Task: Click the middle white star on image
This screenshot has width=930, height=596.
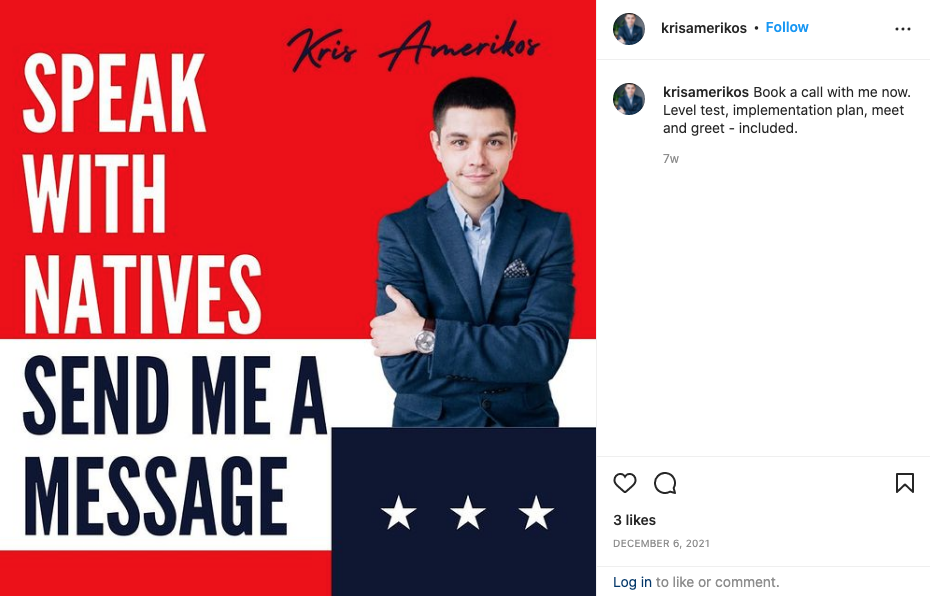Action: 467,512
